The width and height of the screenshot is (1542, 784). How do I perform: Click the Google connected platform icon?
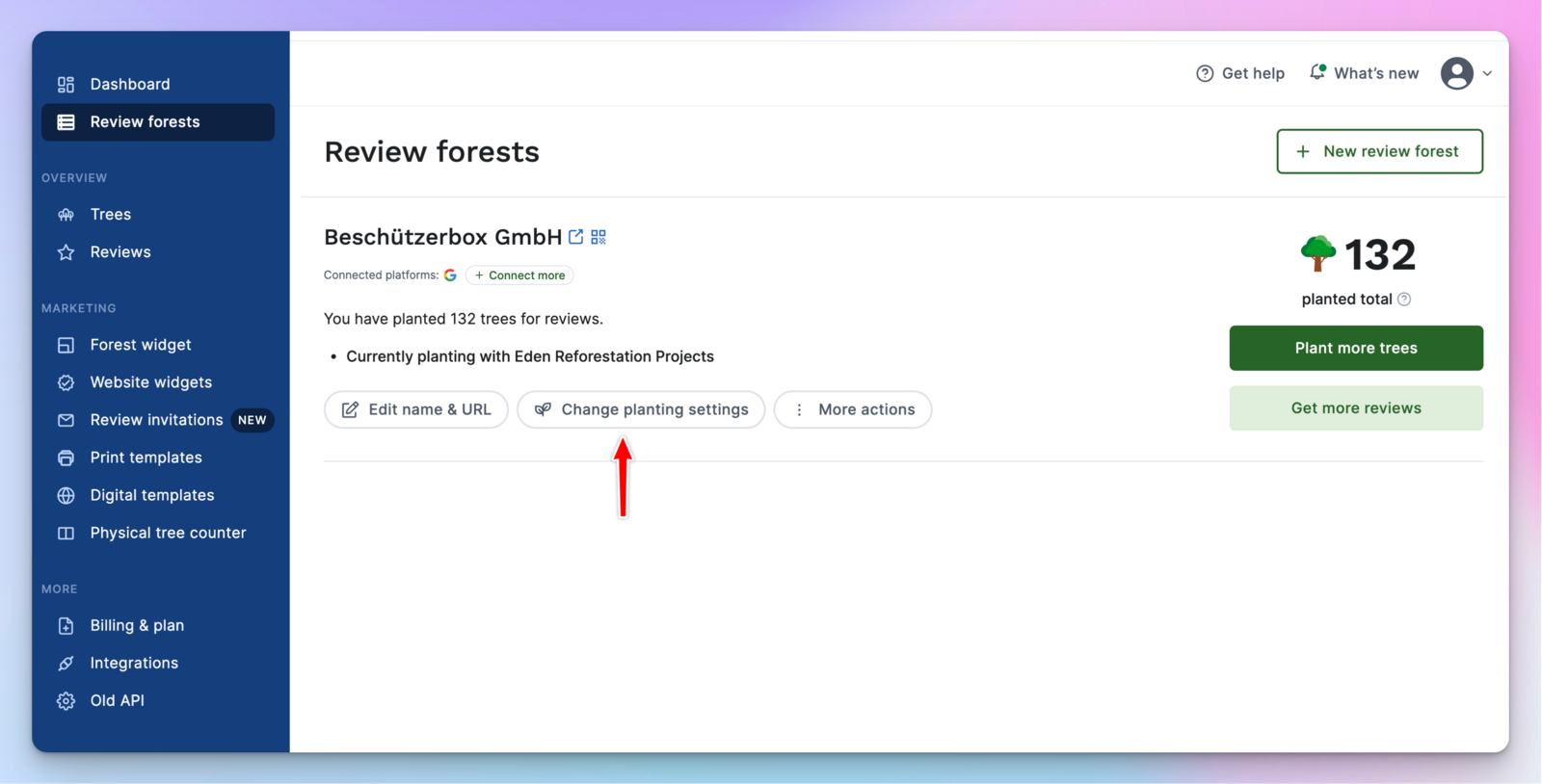[x=450, y=275]
